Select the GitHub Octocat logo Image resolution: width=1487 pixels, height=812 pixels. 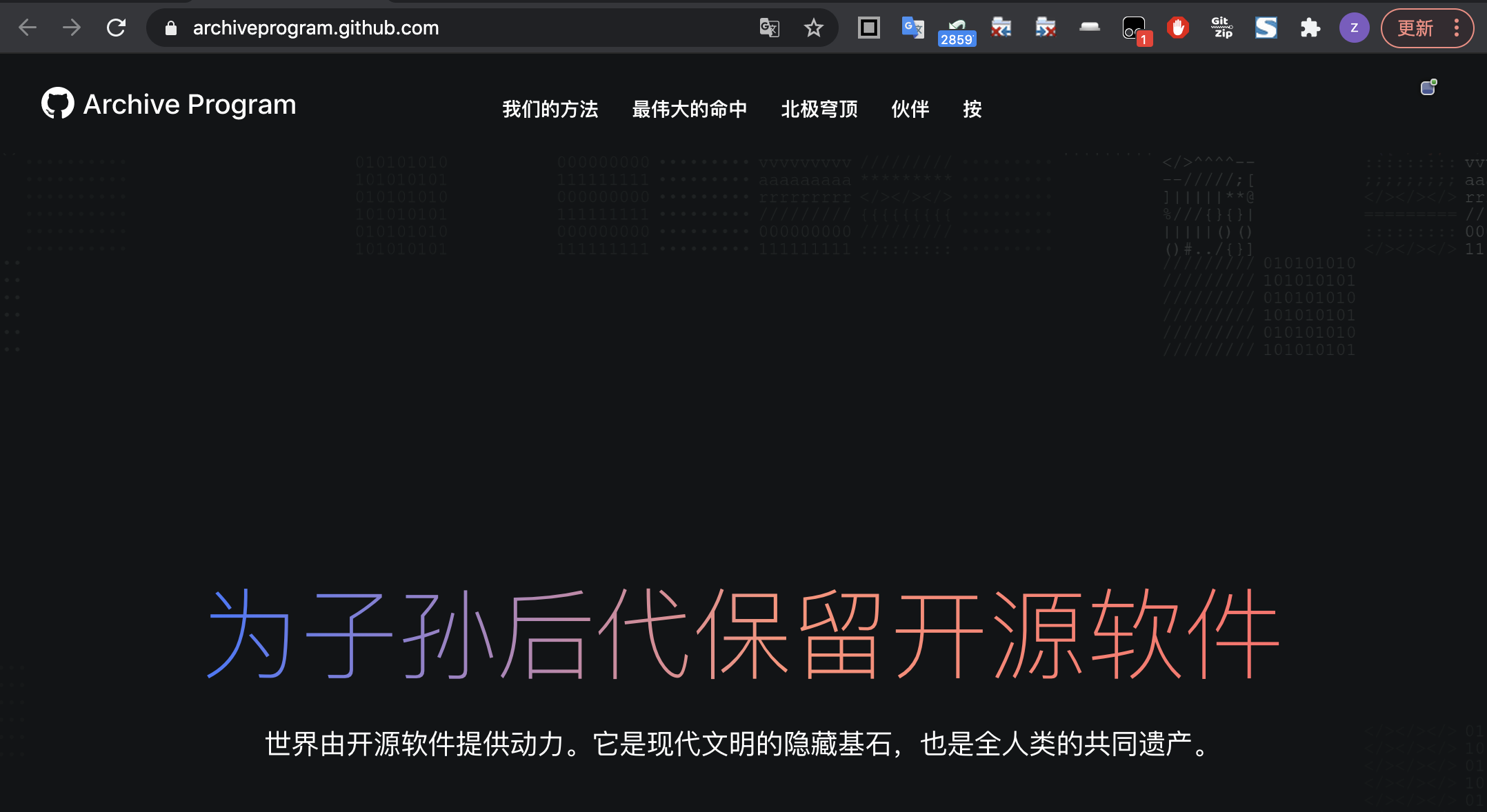(x=58, y=102)
